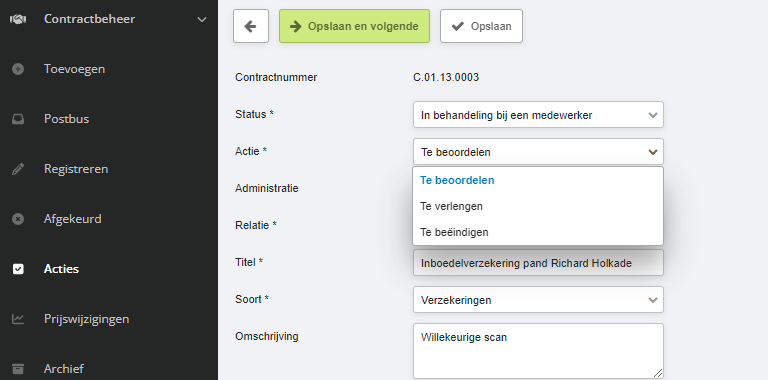Click the chart icon for Prijswijzigingen
This screenshot has width=768, height=380.
[x=18, y=319]
